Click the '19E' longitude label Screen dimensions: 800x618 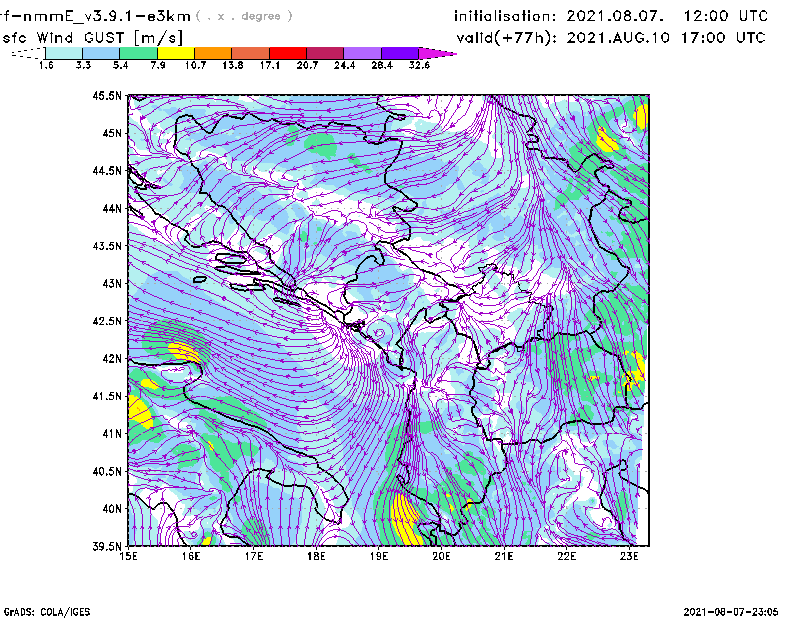[x=379, y=556]
